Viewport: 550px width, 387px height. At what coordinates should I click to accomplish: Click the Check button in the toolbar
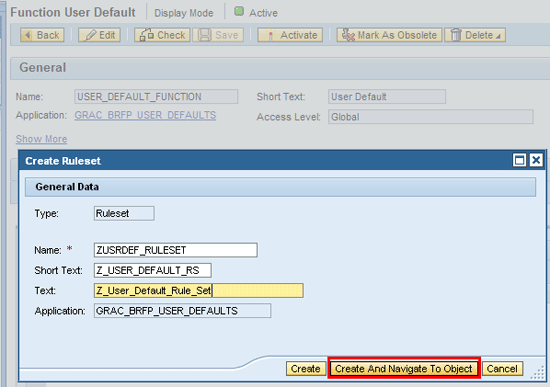pos(162,35)
